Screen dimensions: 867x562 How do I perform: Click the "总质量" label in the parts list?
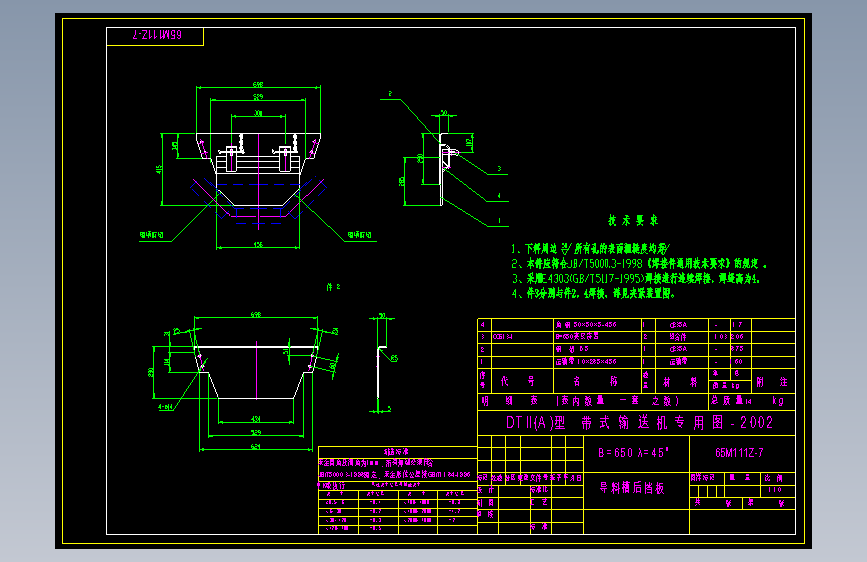tap(728, 400)
